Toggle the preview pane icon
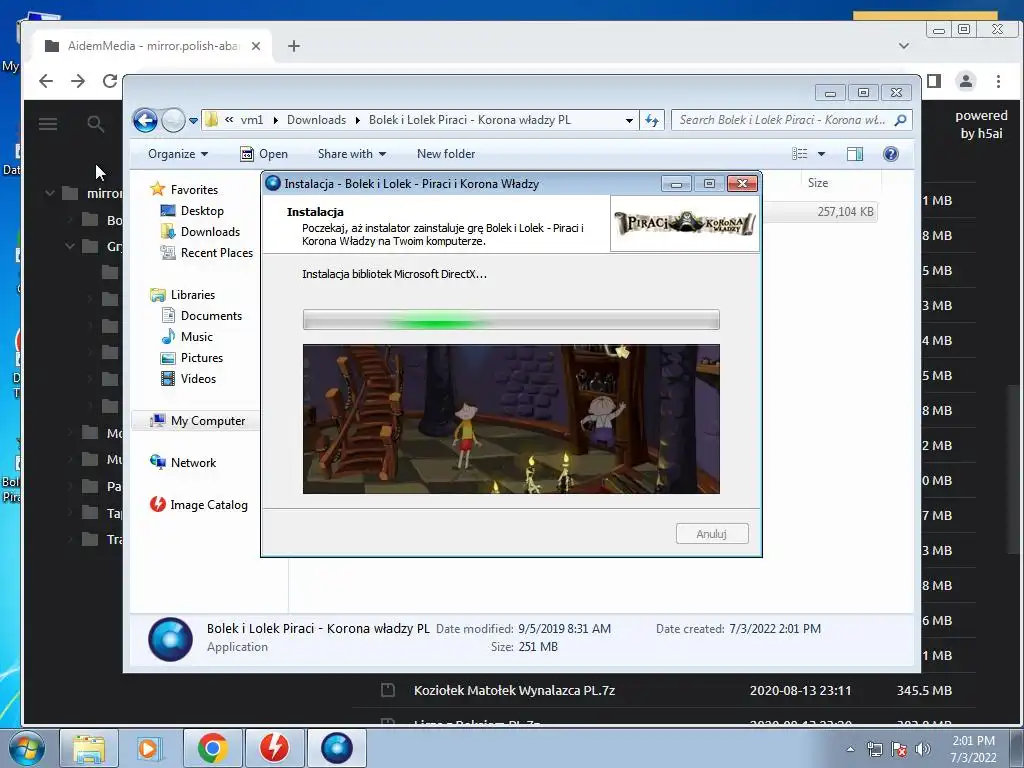 click(x=855, y=154)
